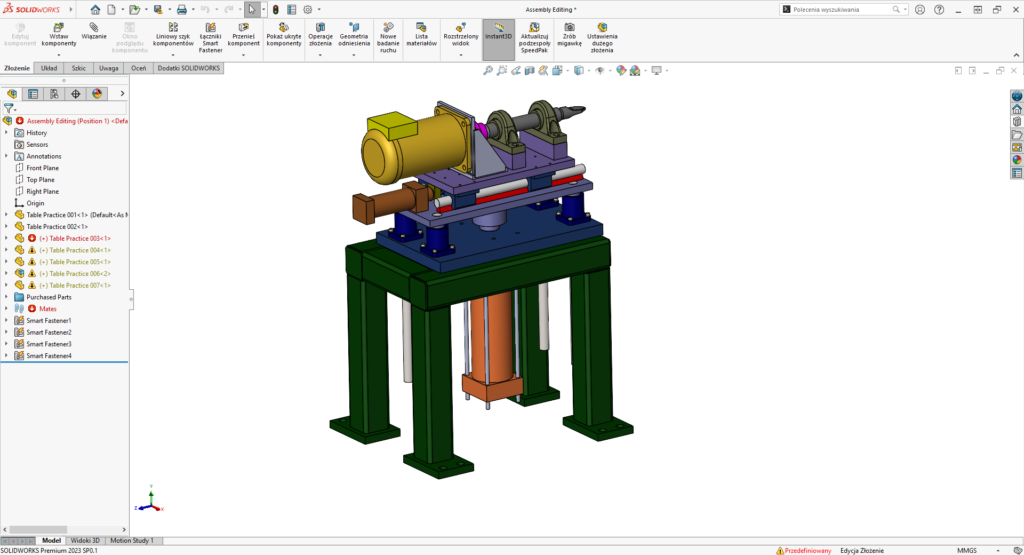1024x555 pixels.
Task: Switch to the Szkic tab
Action: coord(78,68)
